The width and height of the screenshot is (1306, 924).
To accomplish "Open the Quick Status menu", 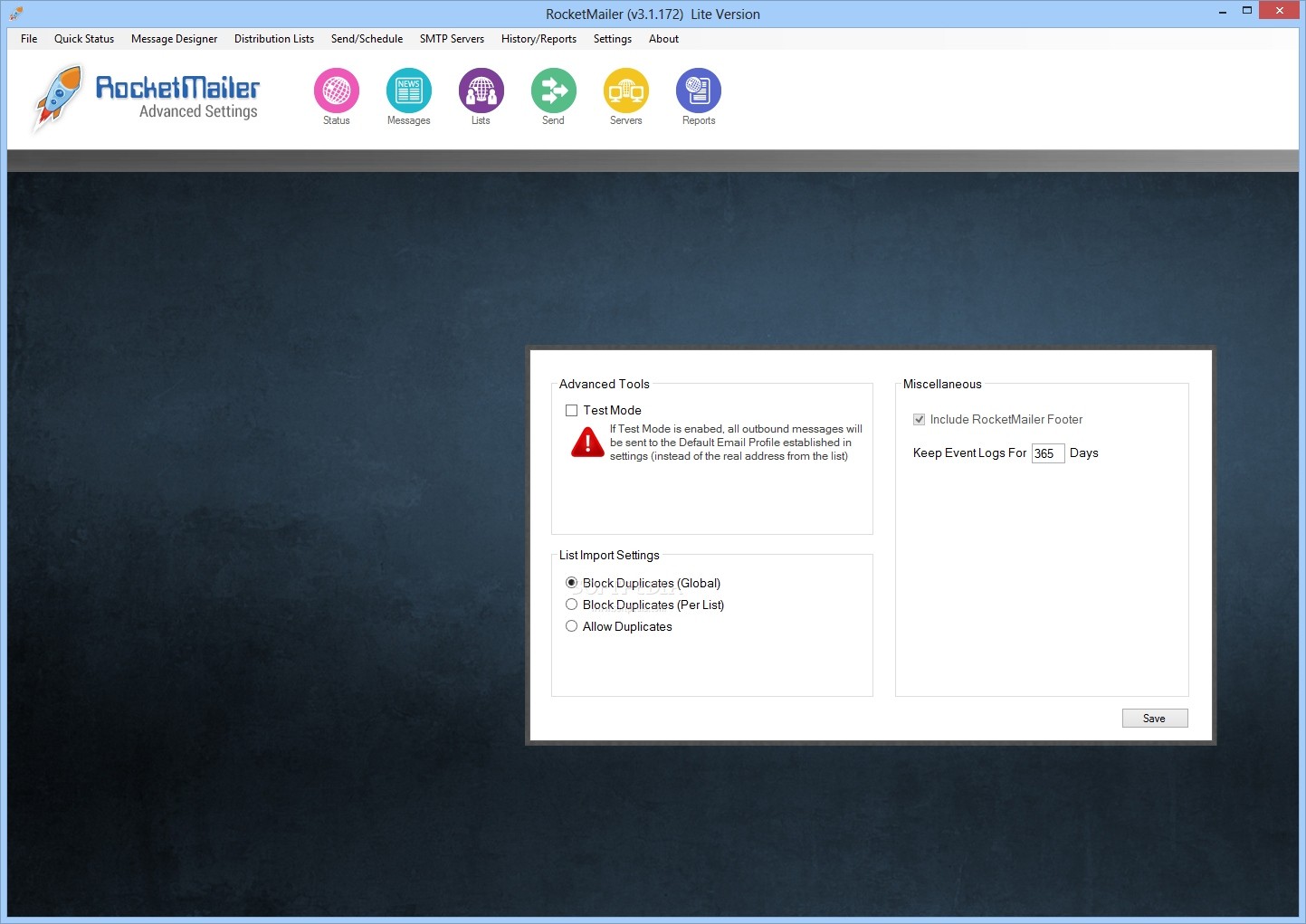I will [x=84, y=39].
